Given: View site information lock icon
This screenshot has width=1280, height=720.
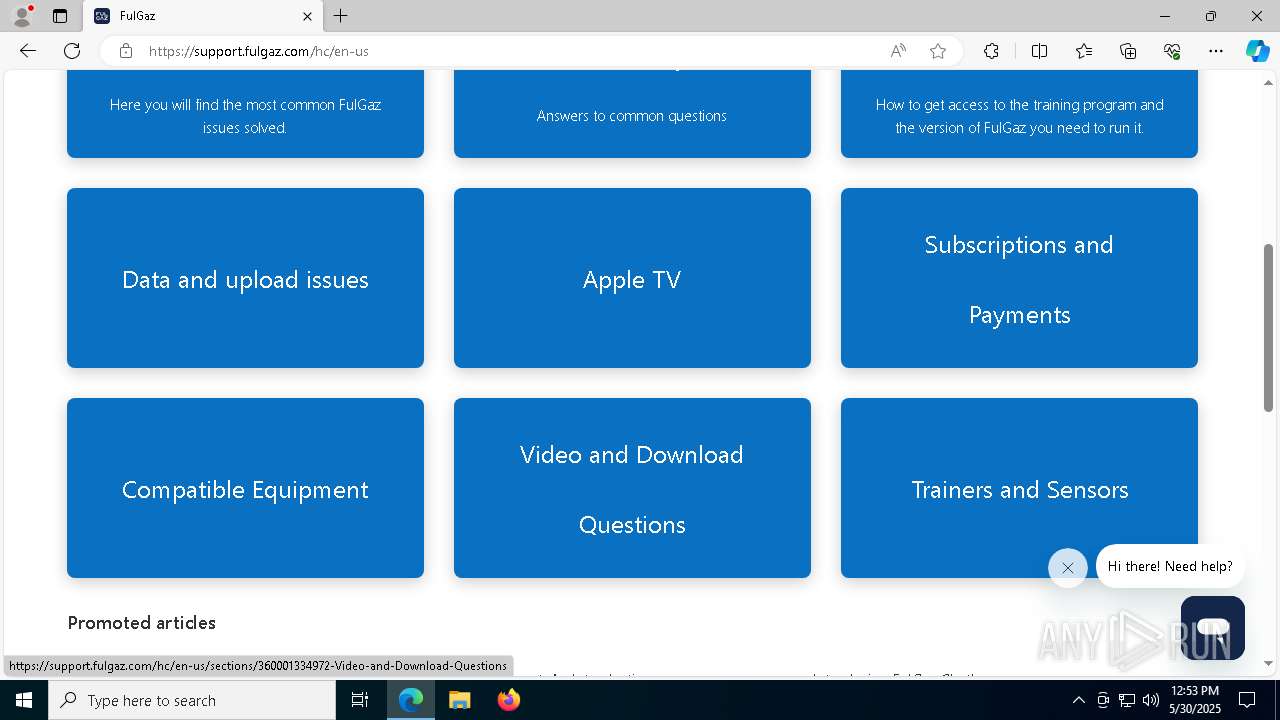Looking at the screenshot, I should pos(126,51).
